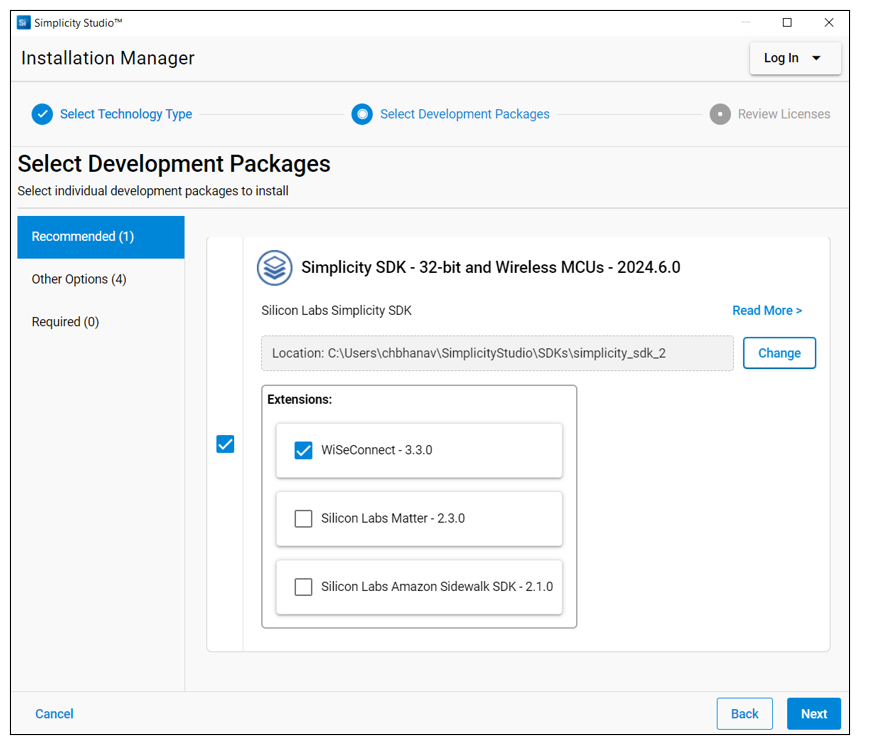This screenshot has height=743, width=875.
Task: Cancel the installation
Action: point(54,713)
